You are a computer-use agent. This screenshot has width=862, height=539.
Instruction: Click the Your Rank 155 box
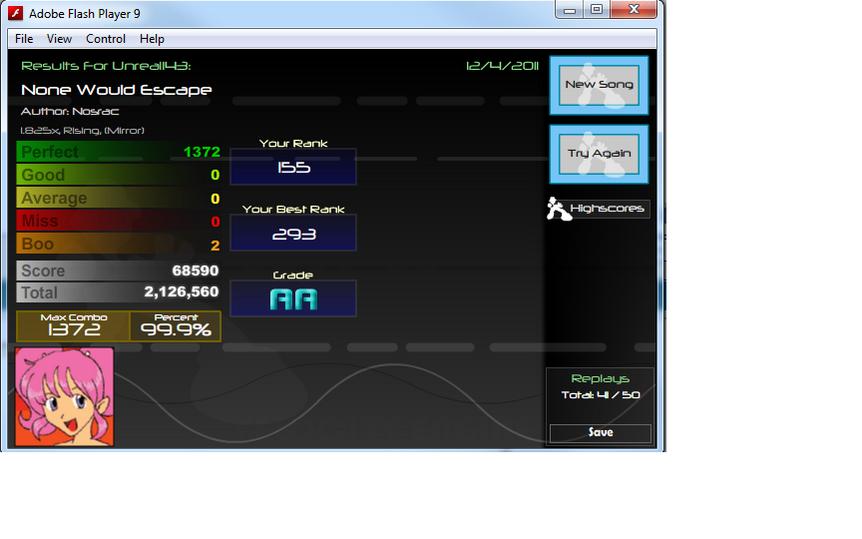293,167
